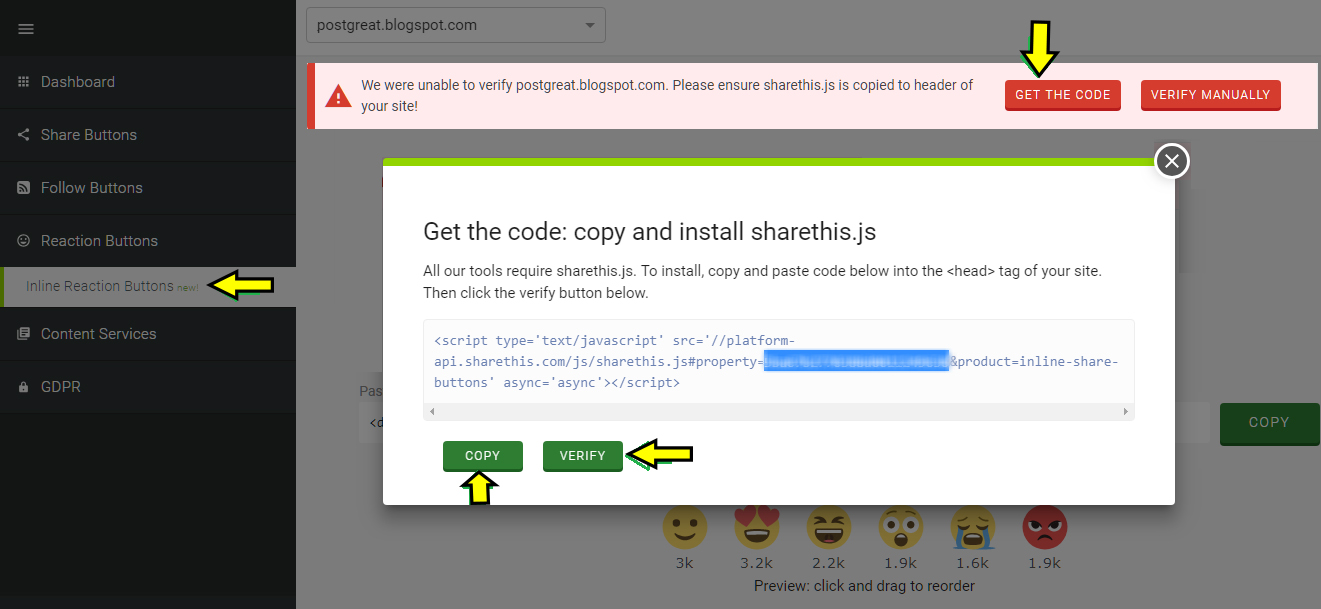Click the 1.6k reaction count

click(972, 563)
